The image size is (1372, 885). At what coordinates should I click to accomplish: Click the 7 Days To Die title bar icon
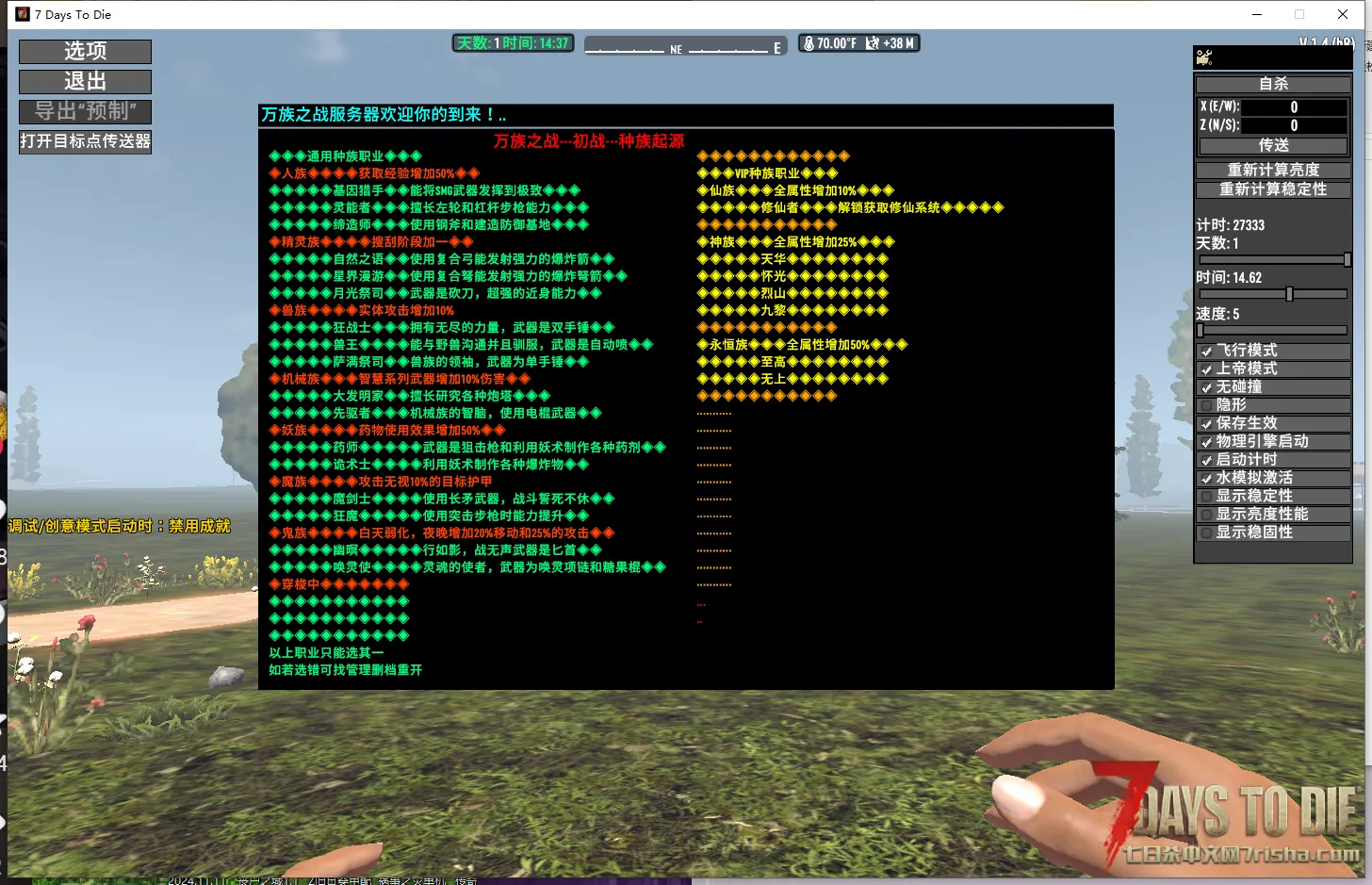pos(22,14)
